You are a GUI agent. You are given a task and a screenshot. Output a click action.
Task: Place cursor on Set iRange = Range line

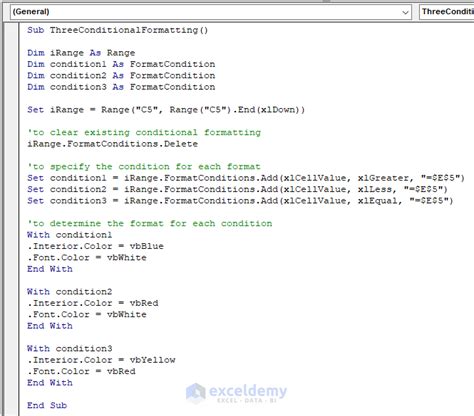tap(166, 110)
